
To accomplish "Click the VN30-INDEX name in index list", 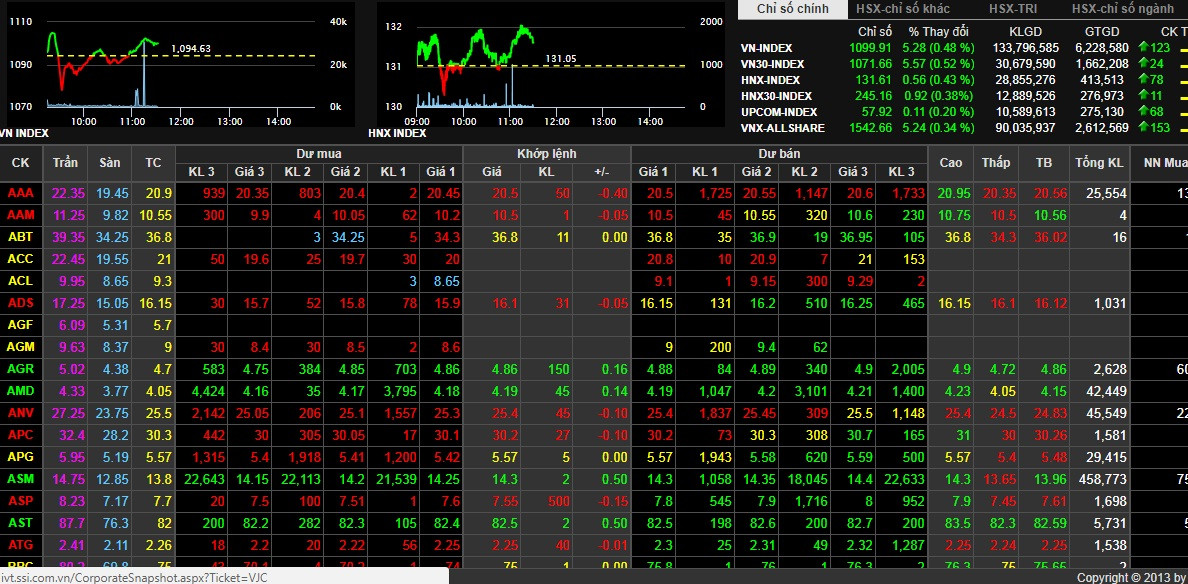I will (772, 64).
